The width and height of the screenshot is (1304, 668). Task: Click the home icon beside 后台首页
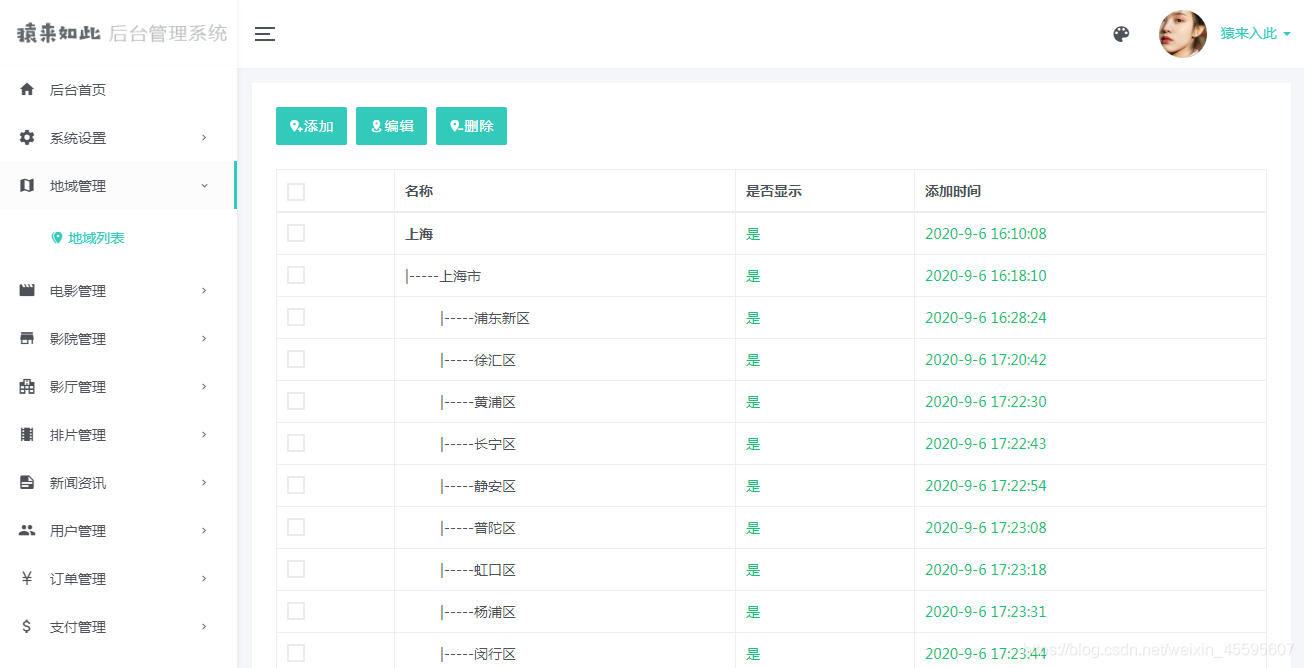click(x=27, y=89)
